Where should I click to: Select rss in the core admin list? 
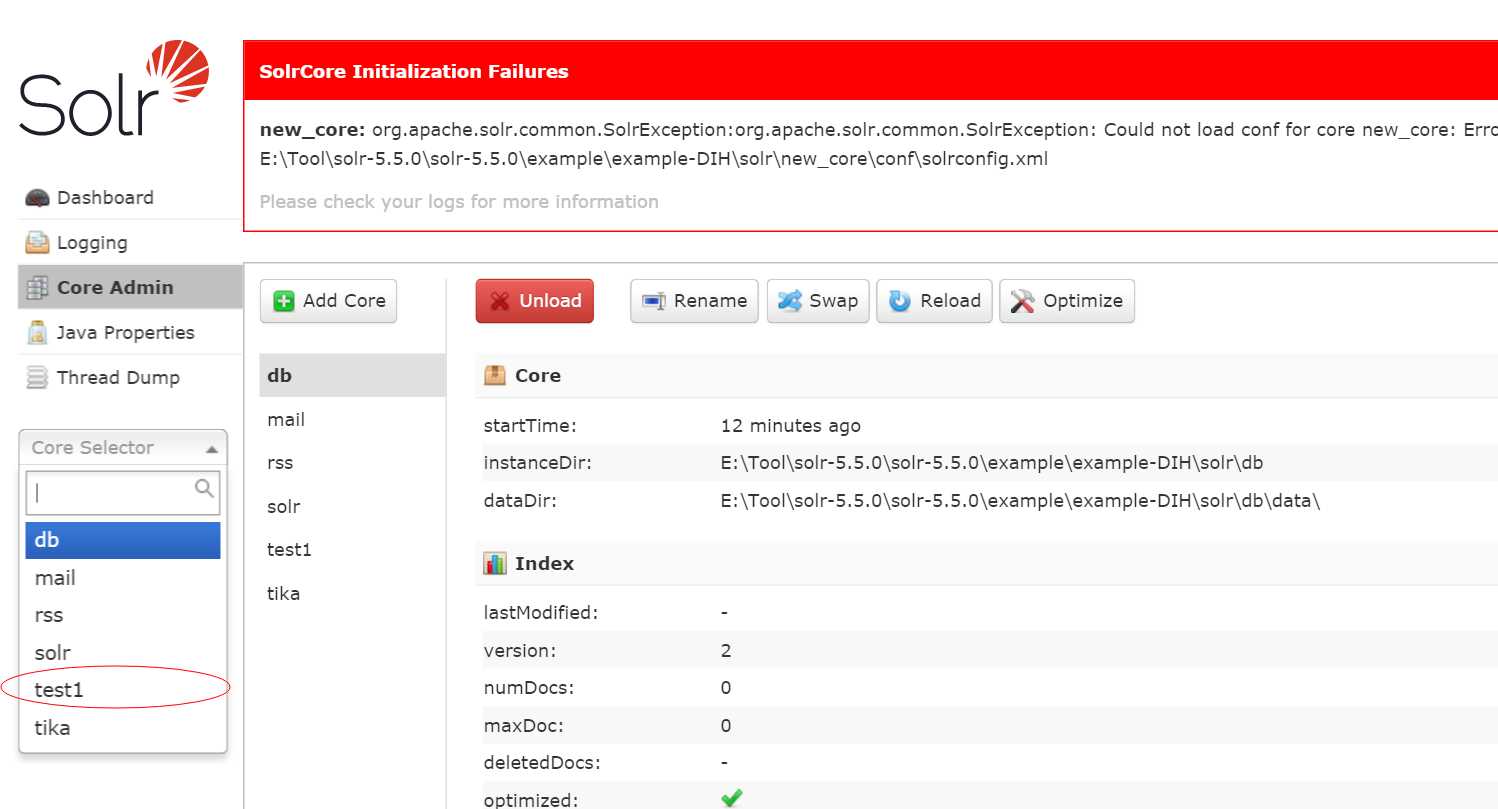point(353,463)
